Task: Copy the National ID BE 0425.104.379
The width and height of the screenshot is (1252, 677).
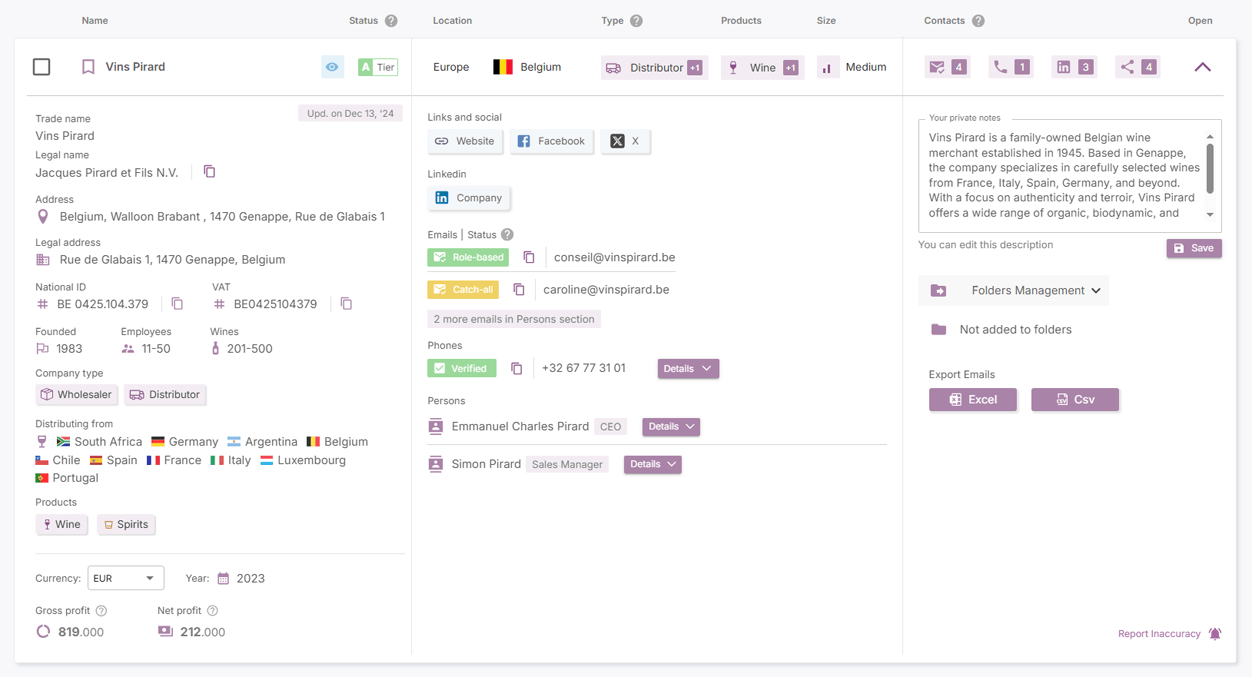Action: 177,303
